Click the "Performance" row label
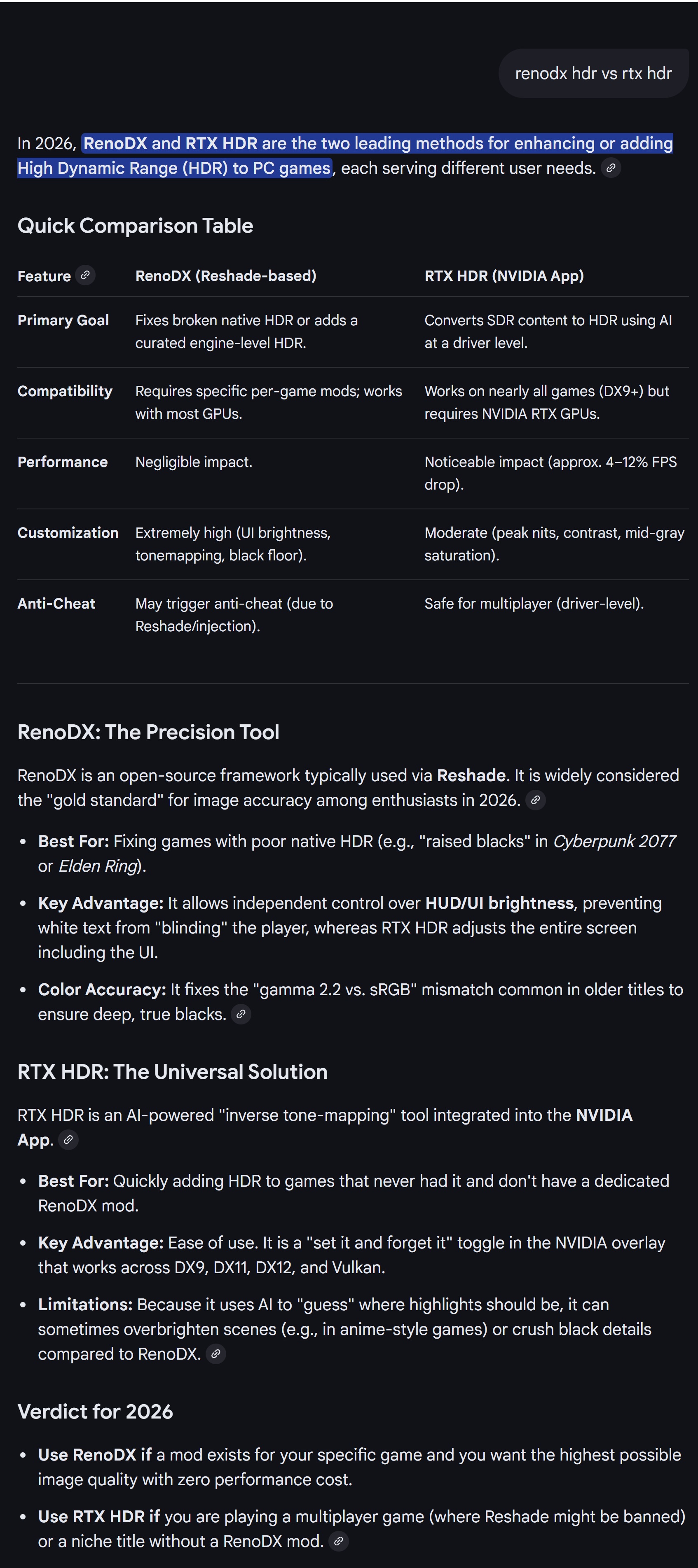The width and height of the screenshot is (698, 1568). point(63,462)
